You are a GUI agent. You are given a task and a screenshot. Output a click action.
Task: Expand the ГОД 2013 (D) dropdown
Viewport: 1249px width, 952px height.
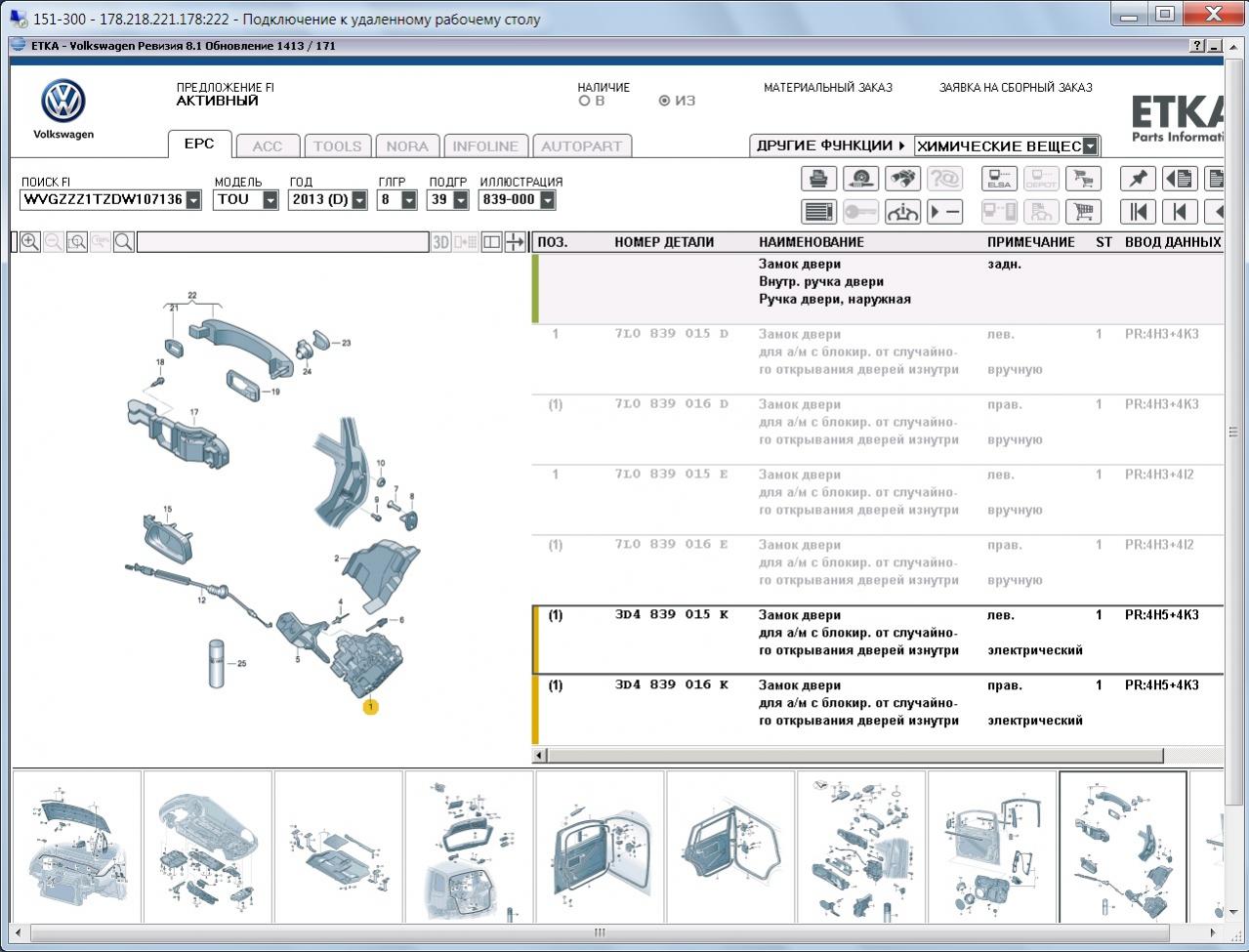[x=359, y=200]
